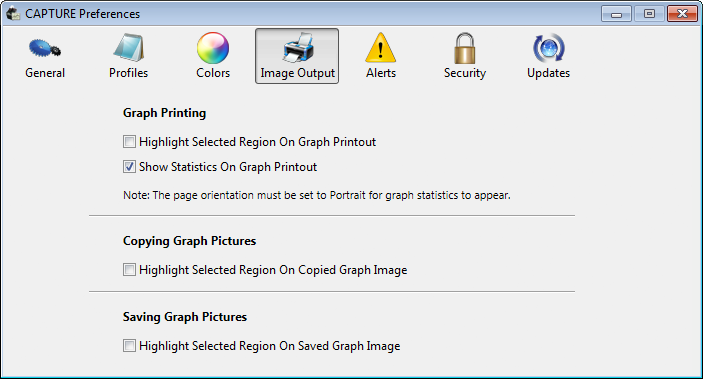Viewport: 703px width, 379px height.
Task: Uncheck Show Statistics On Graph Printout
Action: pyautogui.click(x=129, y=167)
